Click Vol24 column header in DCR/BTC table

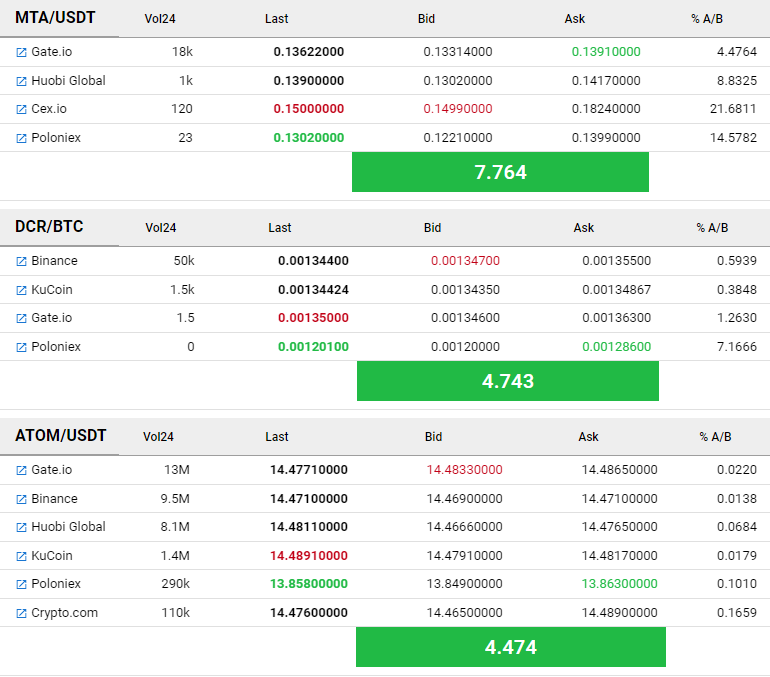(161, 228)
